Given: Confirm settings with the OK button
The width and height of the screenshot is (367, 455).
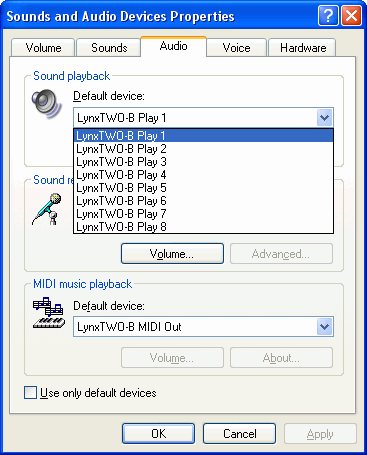Looking at the screenshot, I should tap(158, 434).
